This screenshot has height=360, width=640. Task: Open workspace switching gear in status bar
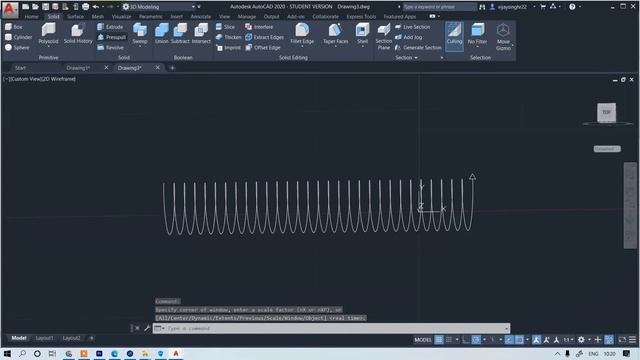[x=581, y=340]
